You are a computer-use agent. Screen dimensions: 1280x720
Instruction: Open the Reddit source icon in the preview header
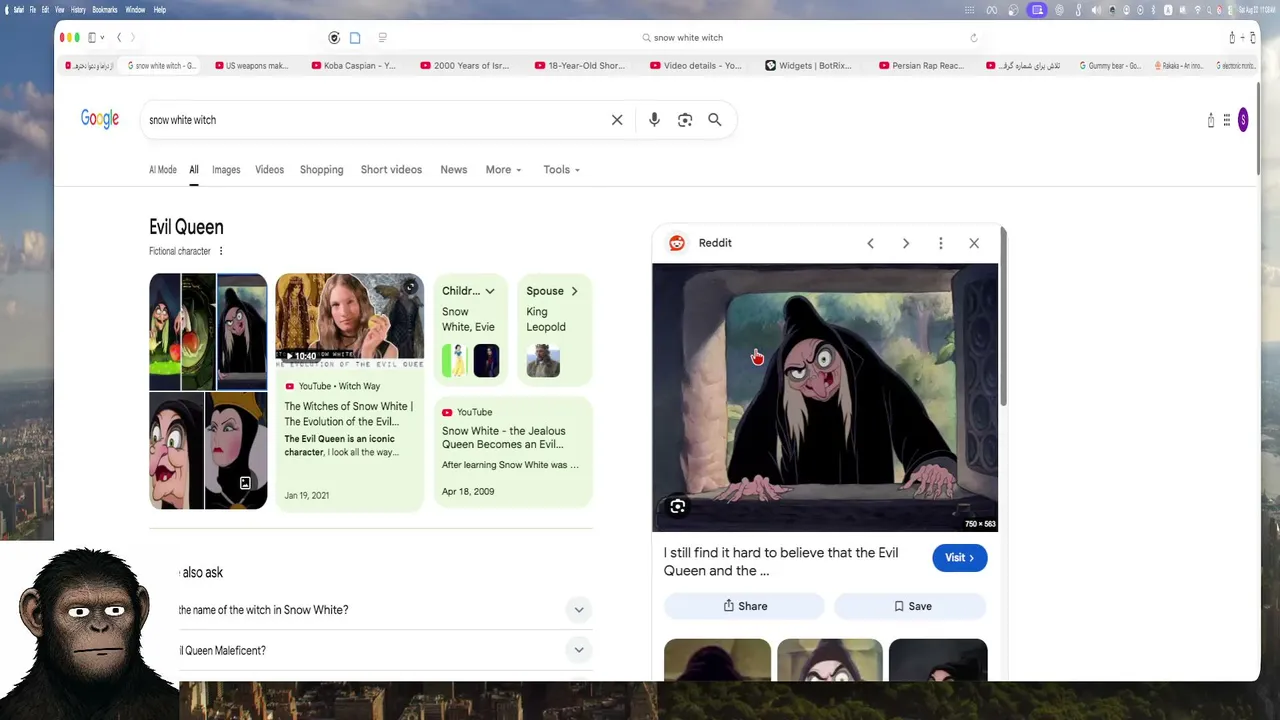tap(677, 243)
